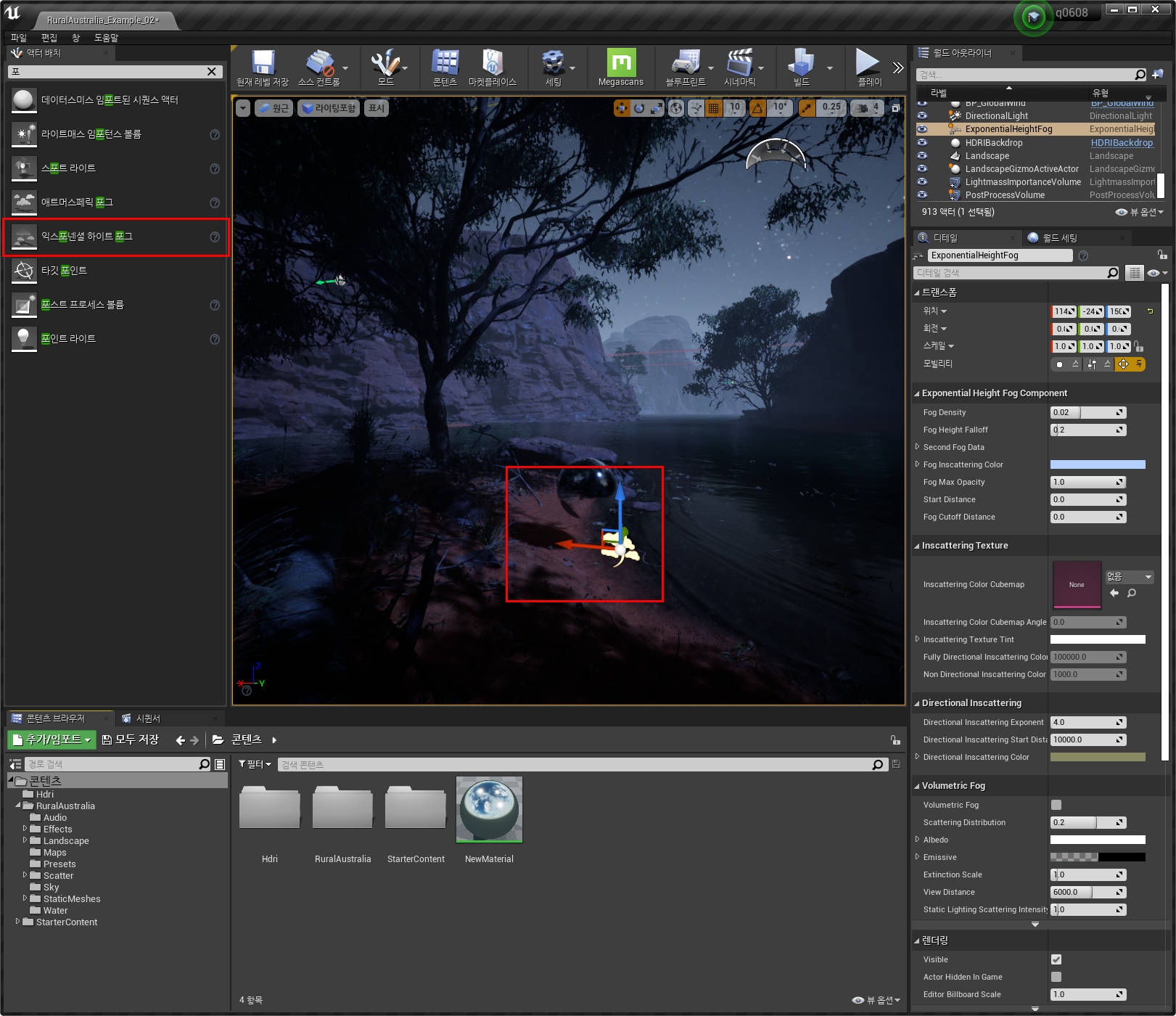Image resolution: width=1176 pixels, height=1016 pixels.
Task: Open the Cinematics clapperboard icon
Action: pyautogui.click(x=740, y=62)
